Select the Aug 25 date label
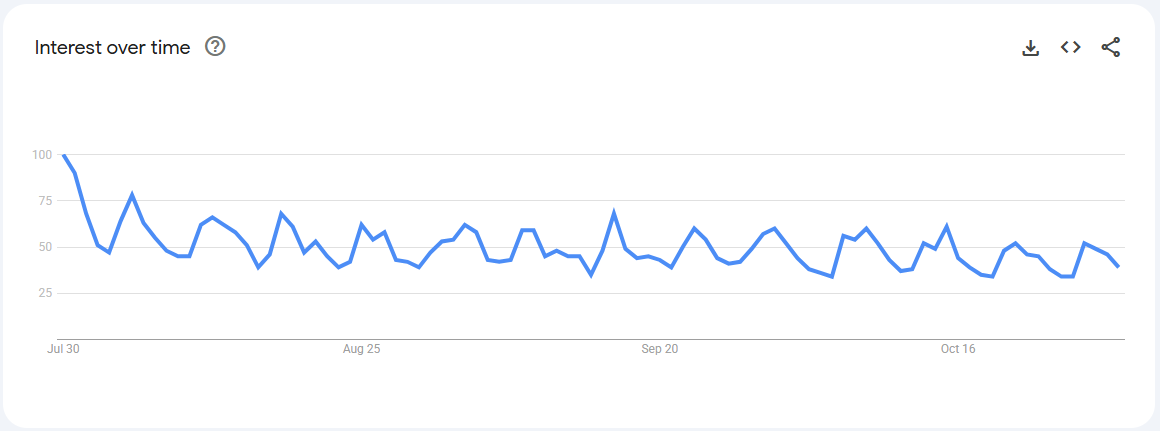The width and height of the screenshot is (1160, 431). click(361, 349)
